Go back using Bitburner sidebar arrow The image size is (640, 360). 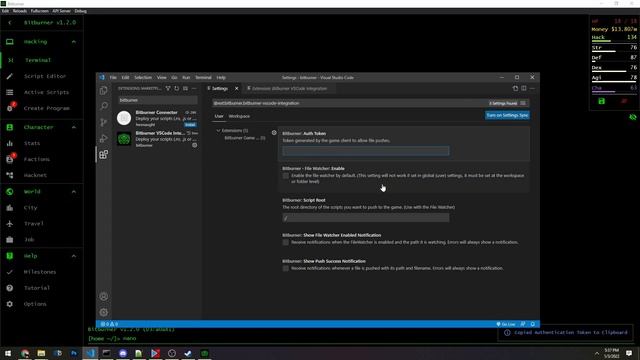(10, 22)
